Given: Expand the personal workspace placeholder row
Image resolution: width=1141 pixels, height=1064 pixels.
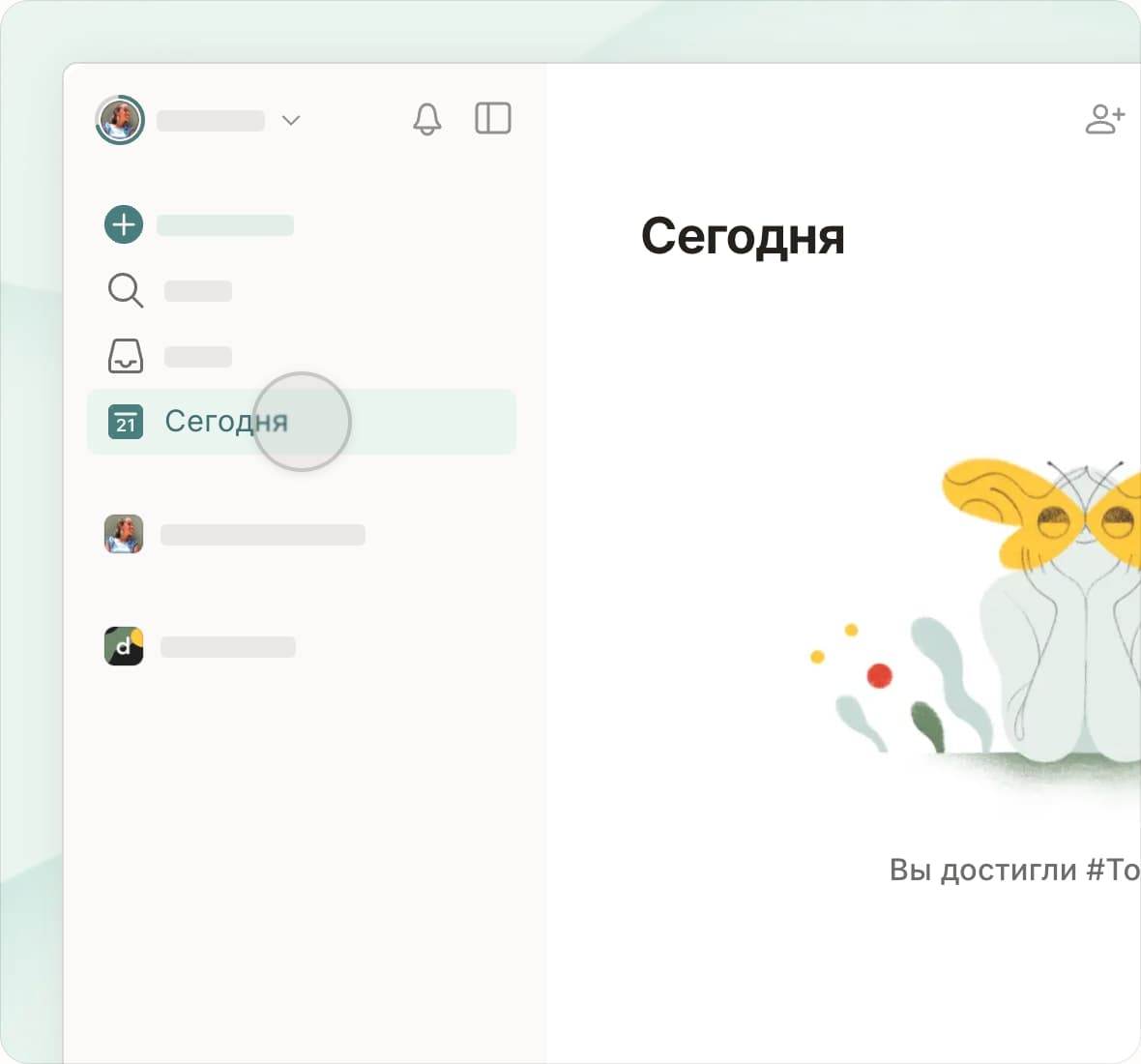Looking at the screenshot, I should 263,535.
